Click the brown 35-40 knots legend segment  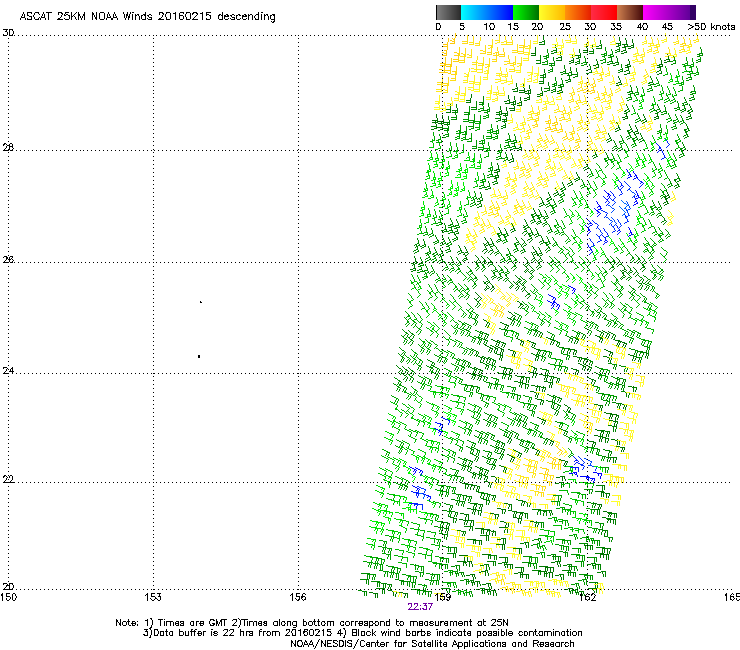(x=630, y=12)
